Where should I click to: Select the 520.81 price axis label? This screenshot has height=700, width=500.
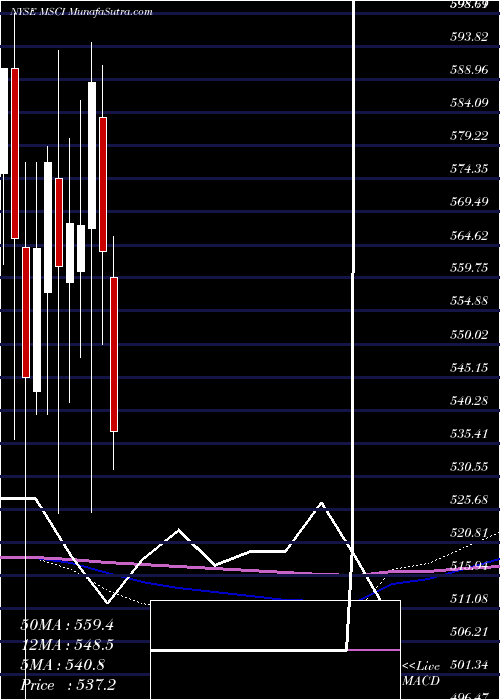[468, 533]
